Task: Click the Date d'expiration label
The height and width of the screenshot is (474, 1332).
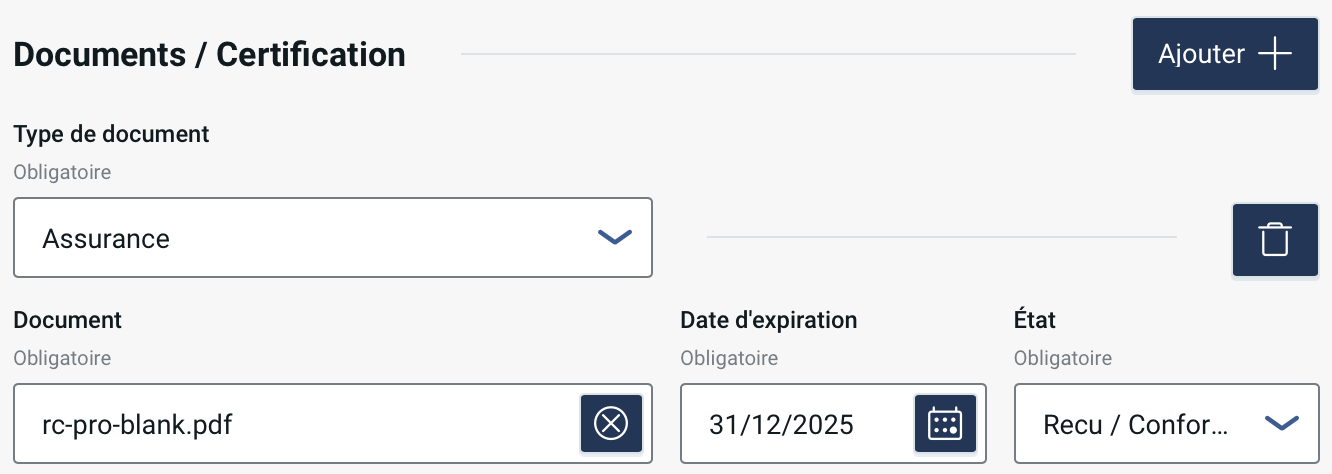Action: [768, 320]
